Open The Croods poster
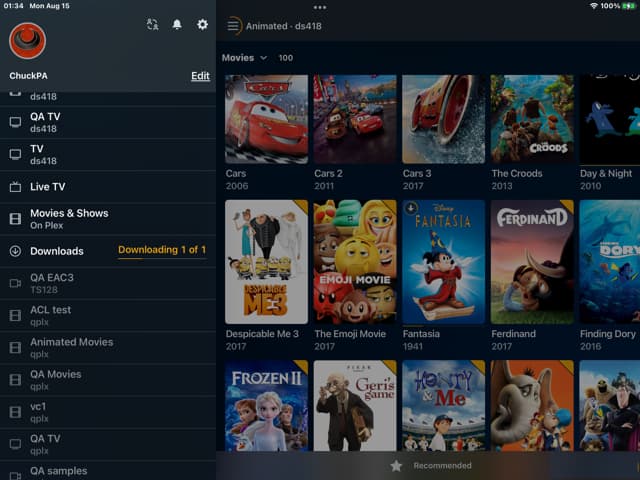Image resolution: width=640 pixels, height=480 pixels. [x=532, y=119]
